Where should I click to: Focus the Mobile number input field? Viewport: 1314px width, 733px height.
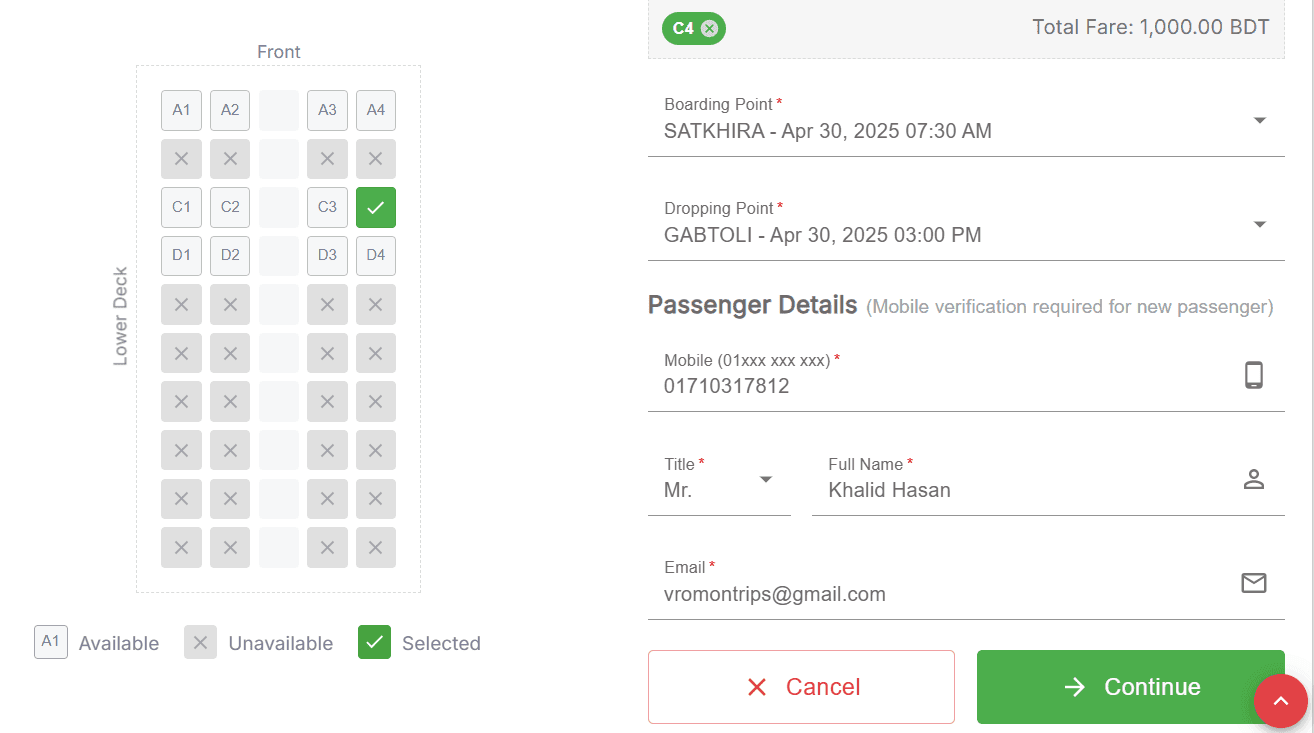click(x=966, y=375)
